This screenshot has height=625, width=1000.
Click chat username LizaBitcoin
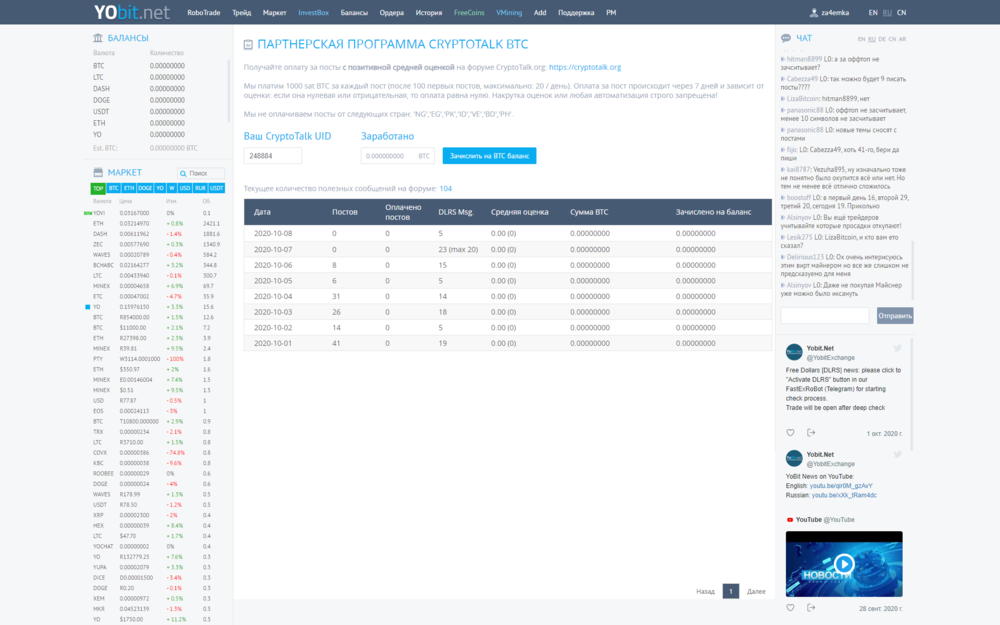[x=802, y=99]
